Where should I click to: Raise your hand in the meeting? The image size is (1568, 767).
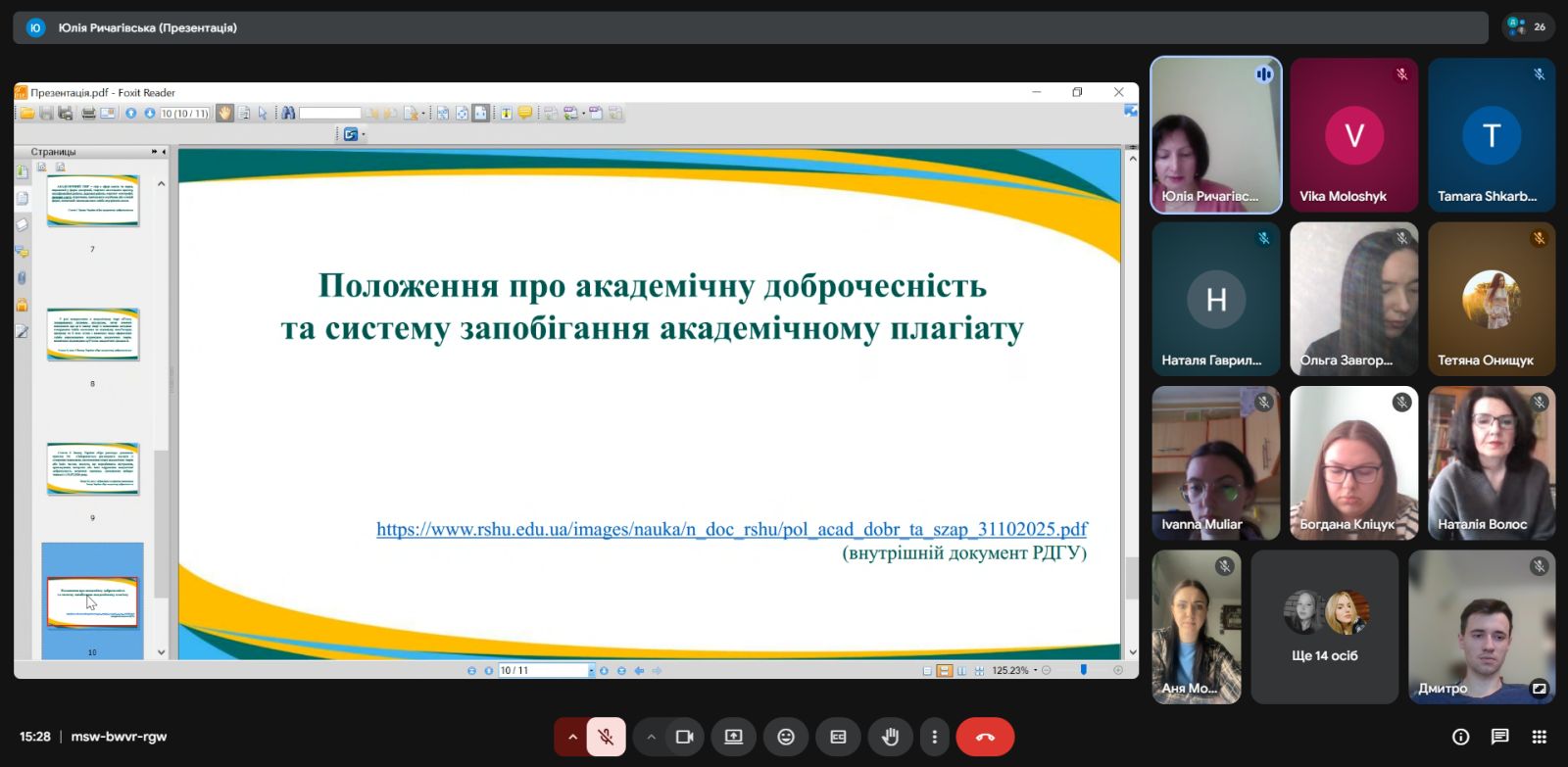(890, 737)
